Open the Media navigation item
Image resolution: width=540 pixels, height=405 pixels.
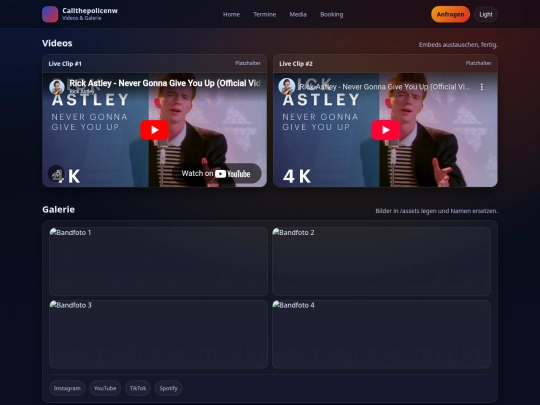[298, 14]
